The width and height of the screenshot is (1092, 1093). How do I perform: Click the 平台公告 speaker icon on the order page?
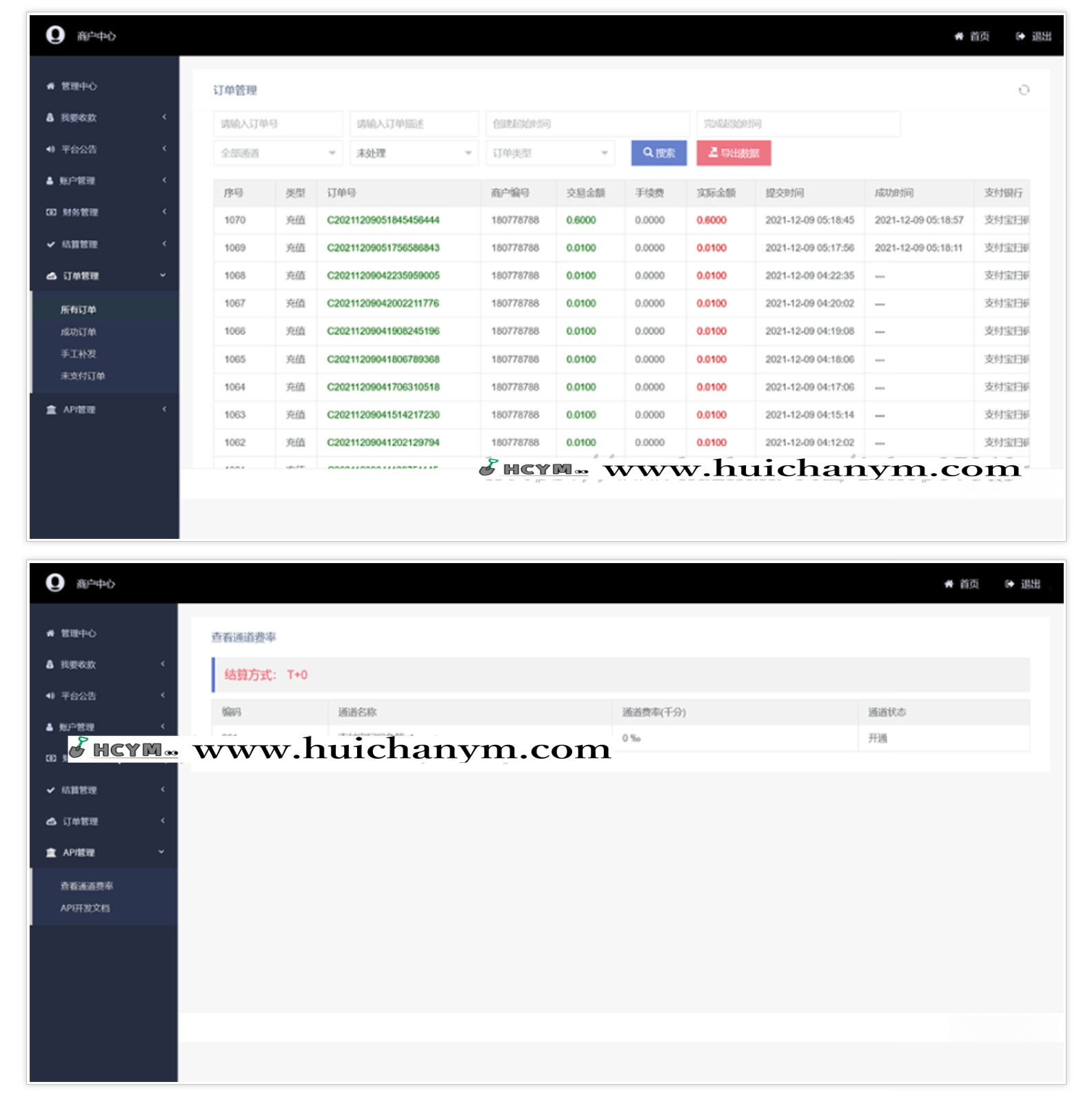(x=50, y=149)
